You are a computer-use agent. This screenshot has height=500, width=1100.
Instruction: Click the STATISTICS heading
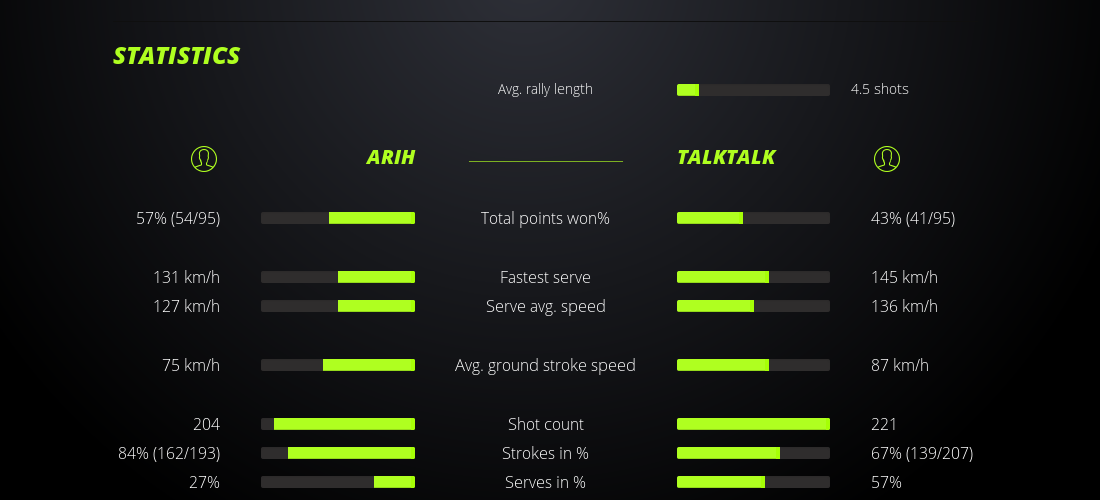click(x=177, y=56)
